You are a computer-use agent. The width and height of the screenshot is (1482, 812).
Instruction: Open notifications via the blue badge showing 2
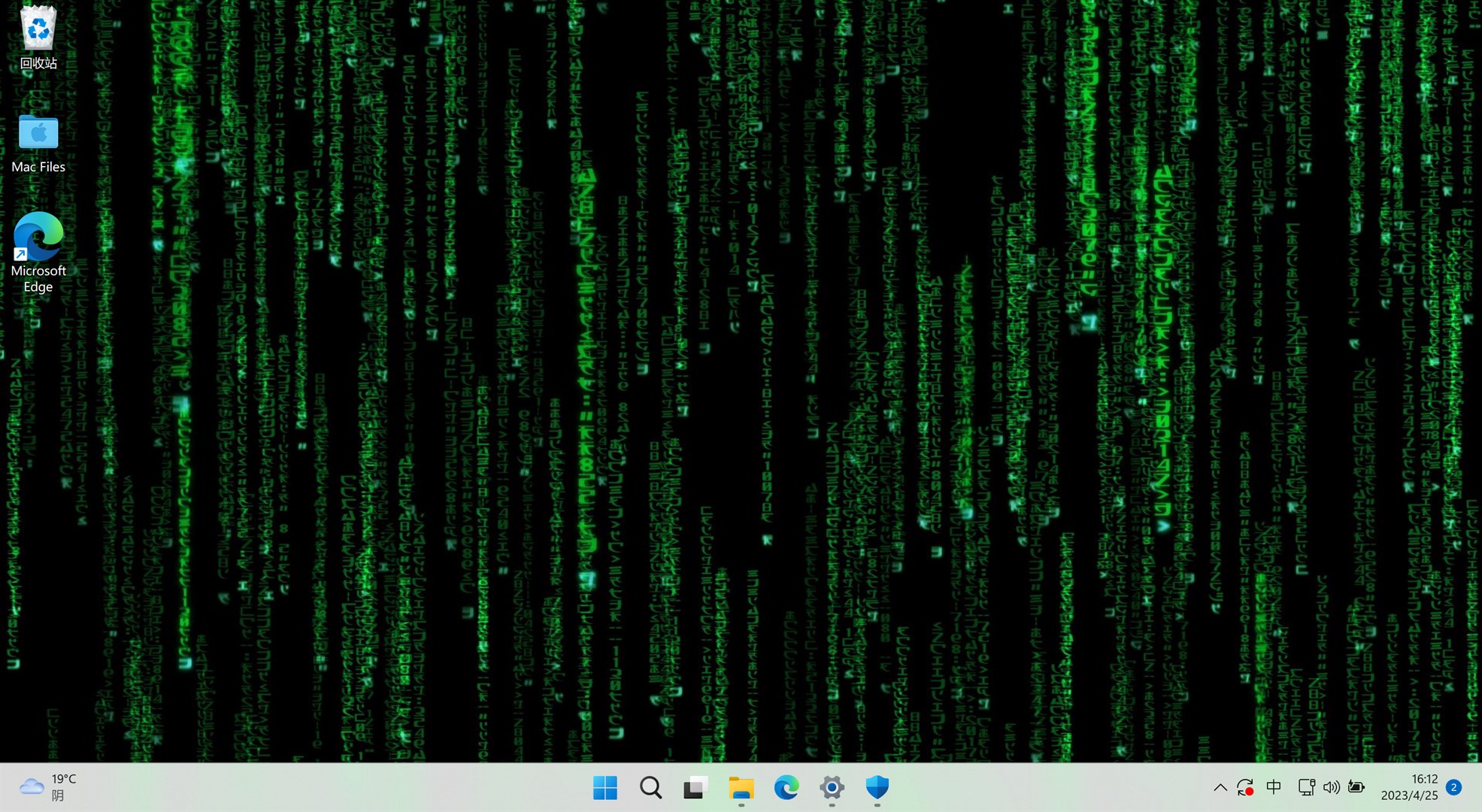(x=1453, y=787)
